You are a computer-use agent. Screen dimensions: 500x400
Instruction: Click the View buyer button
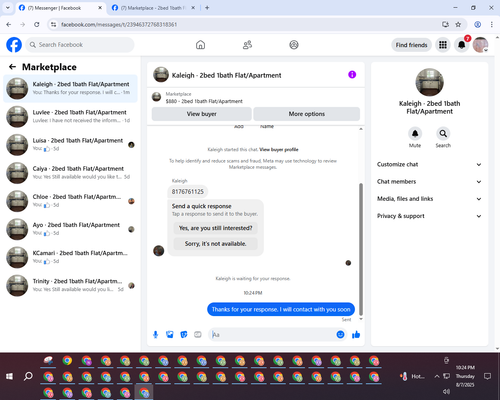coord(202,114)
